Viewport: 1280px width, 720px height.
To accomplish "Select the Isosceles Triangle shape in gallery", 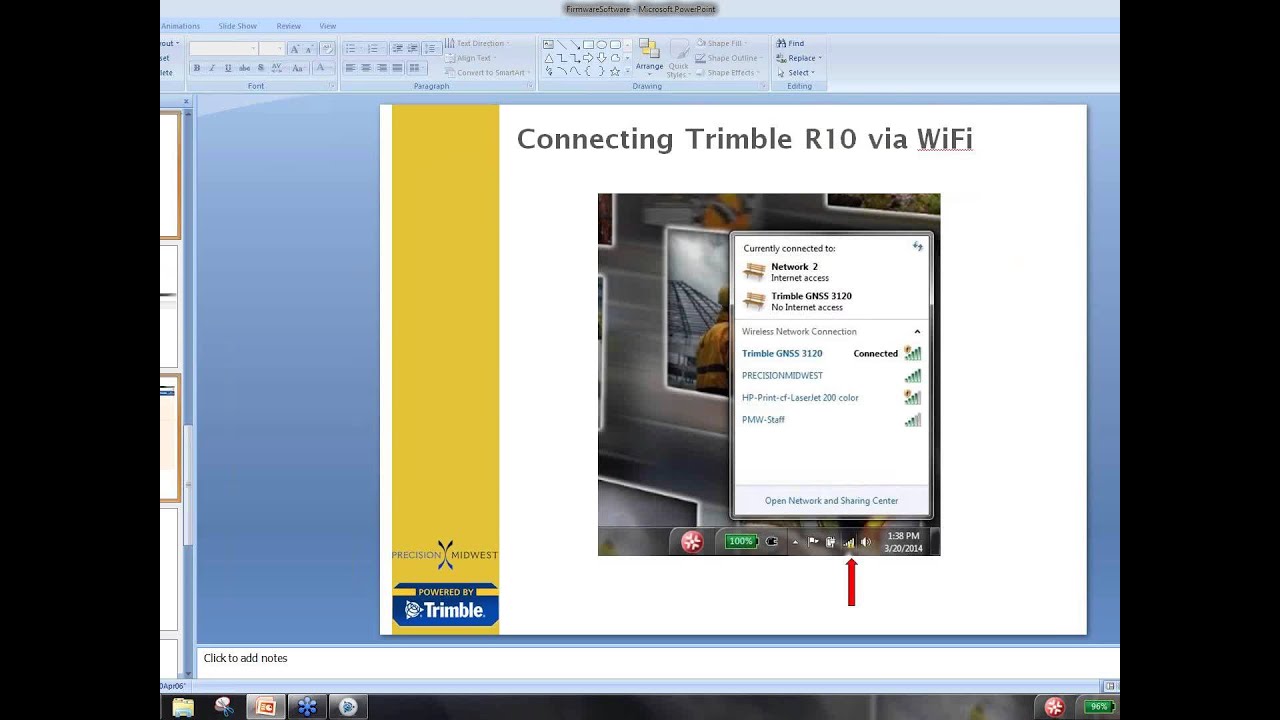I will click(549, 58).
